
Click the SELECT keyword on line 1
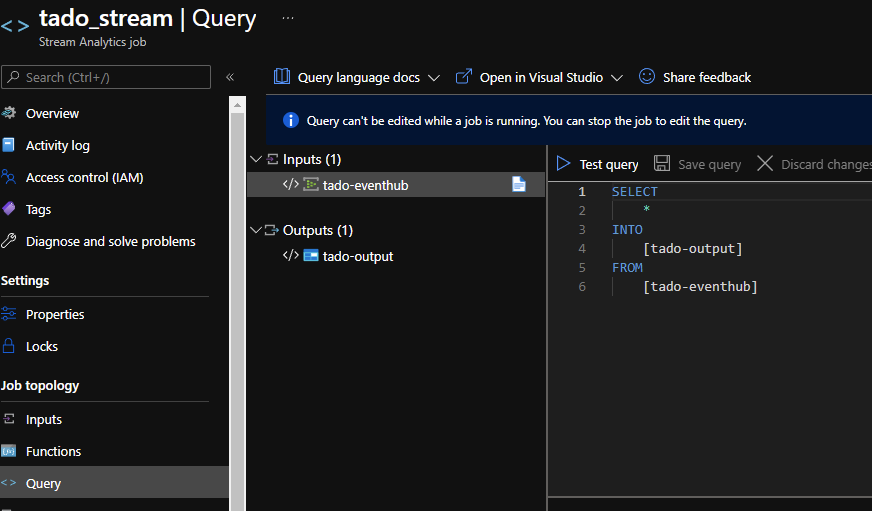point(635,192)
